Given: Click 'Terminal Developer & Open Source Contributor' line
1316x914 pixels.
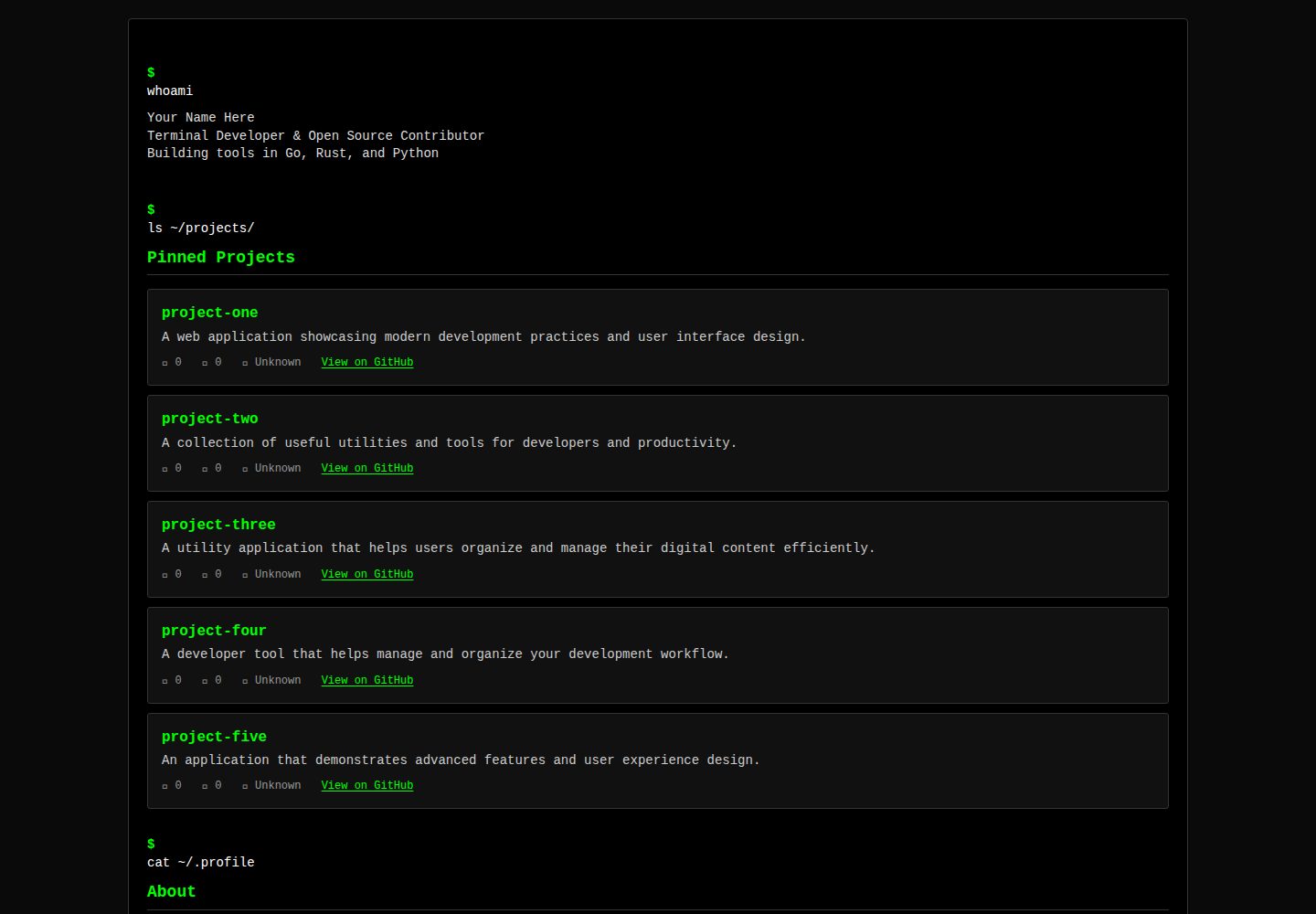Looking at the screenshot, I should coord(315,135).
